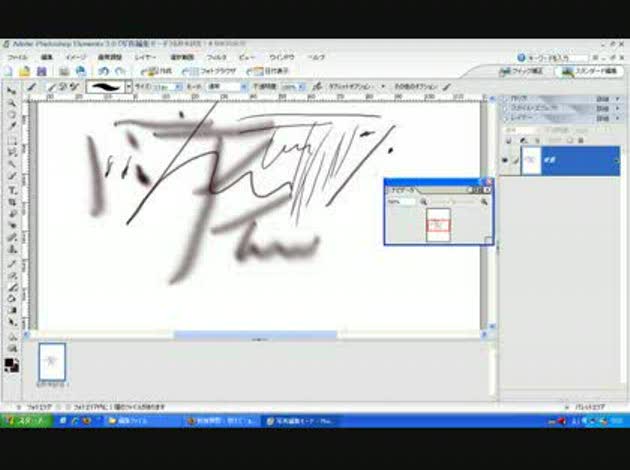This screenshot has width=630, height=470.
Task: Select the Magic Wand tool
Action: pos(12,165)
